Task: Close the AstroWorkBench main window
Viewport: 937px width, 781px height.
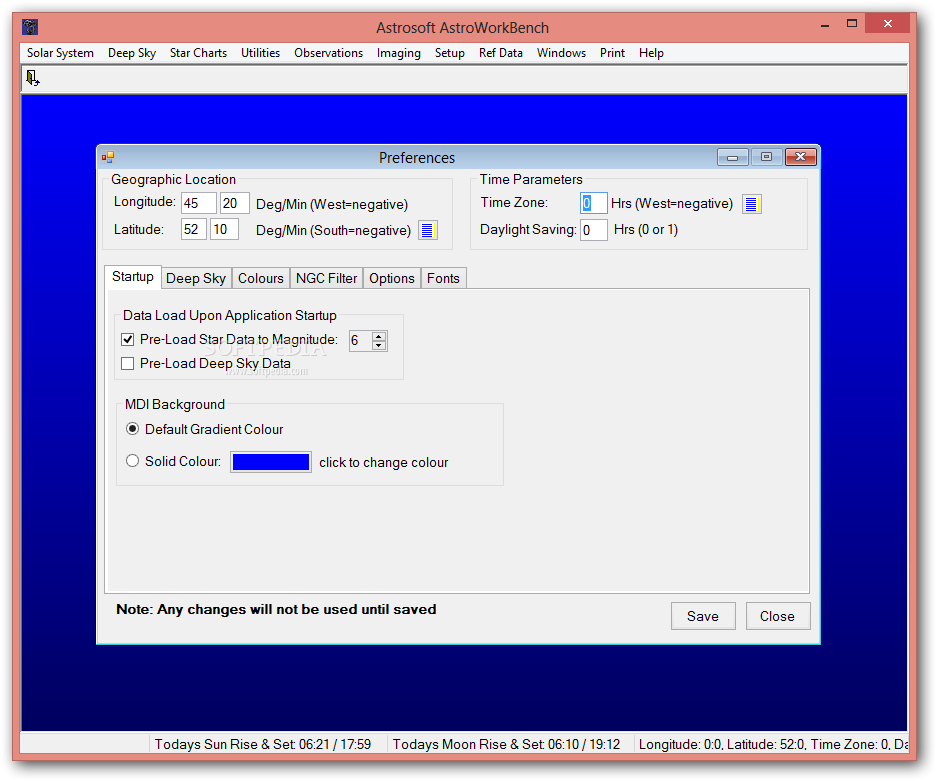Action: (887, 24)
